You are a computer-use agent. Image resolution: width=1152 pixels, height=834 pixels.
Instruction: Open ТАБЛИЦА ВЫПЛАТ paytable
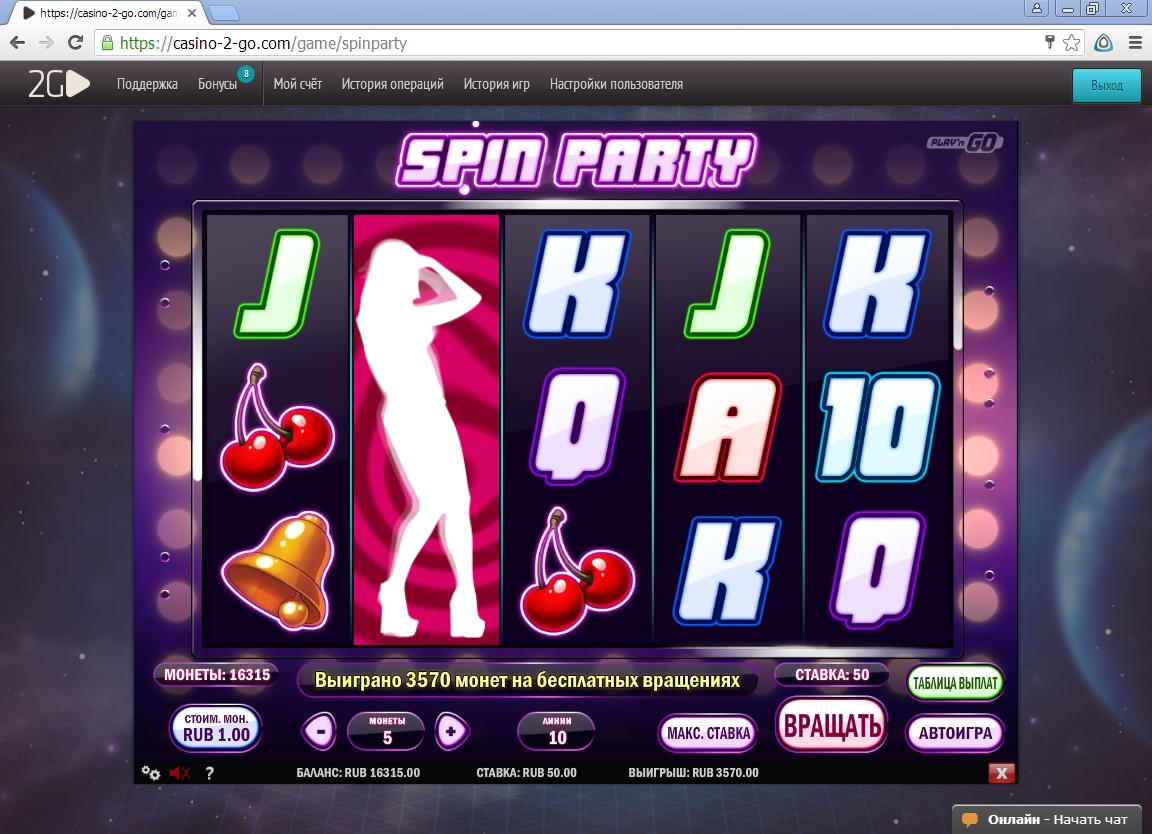(x=954, y=683)
